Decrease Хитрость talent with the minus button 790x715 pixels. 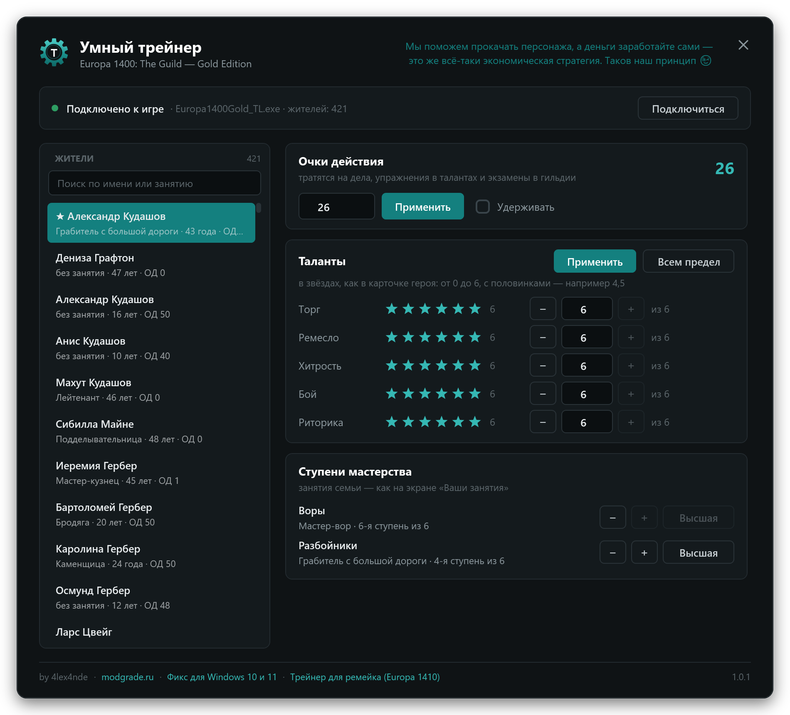click(543, 365)
